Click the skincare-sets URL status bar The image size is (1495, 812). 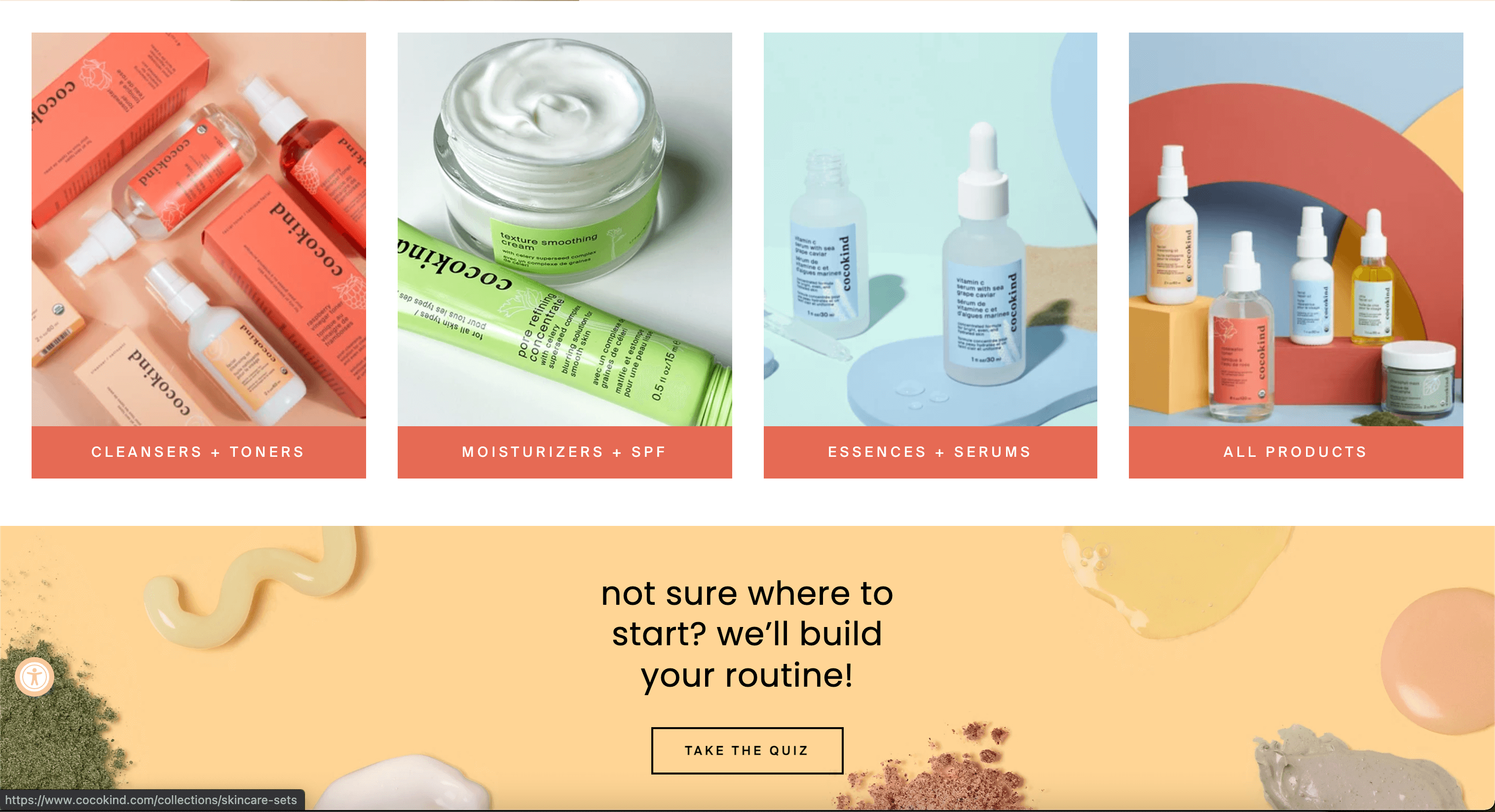click(151, 800)
